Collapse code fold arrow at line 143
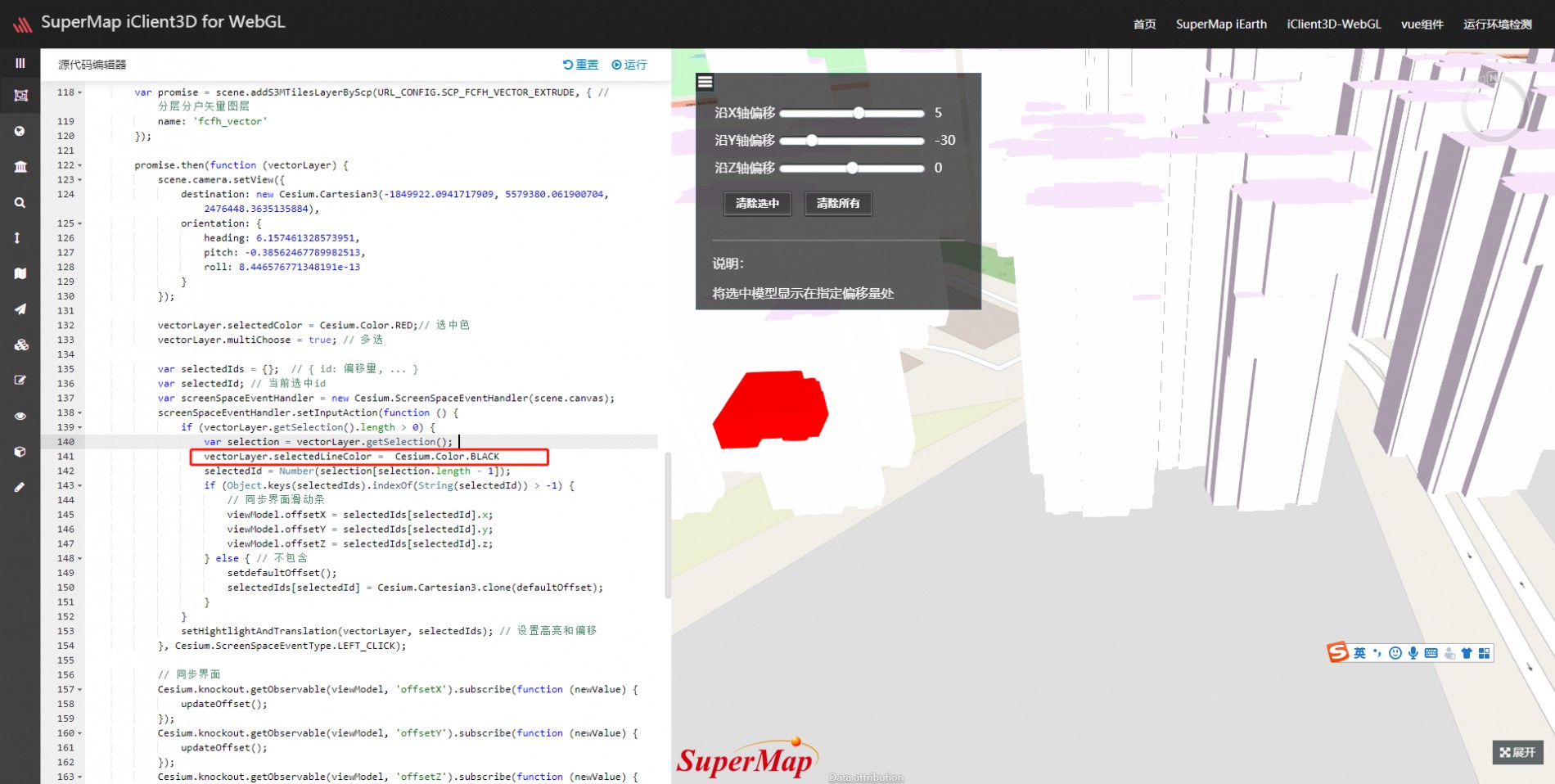The image size is (1555, 784). (x=79, y=486)
